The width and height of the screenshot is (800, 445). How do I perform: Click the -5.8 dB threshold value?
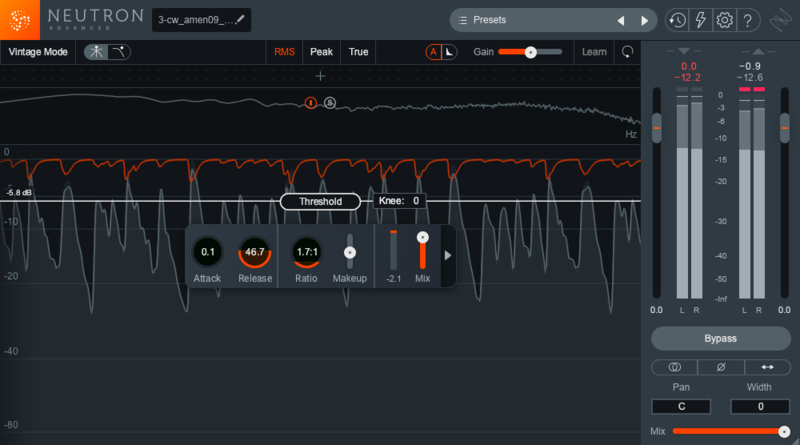click(x=19, y=192)
